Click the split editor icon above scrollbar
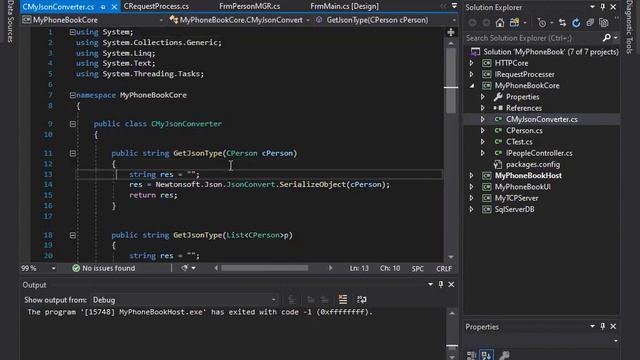640x360 pixels. point(451,32)
